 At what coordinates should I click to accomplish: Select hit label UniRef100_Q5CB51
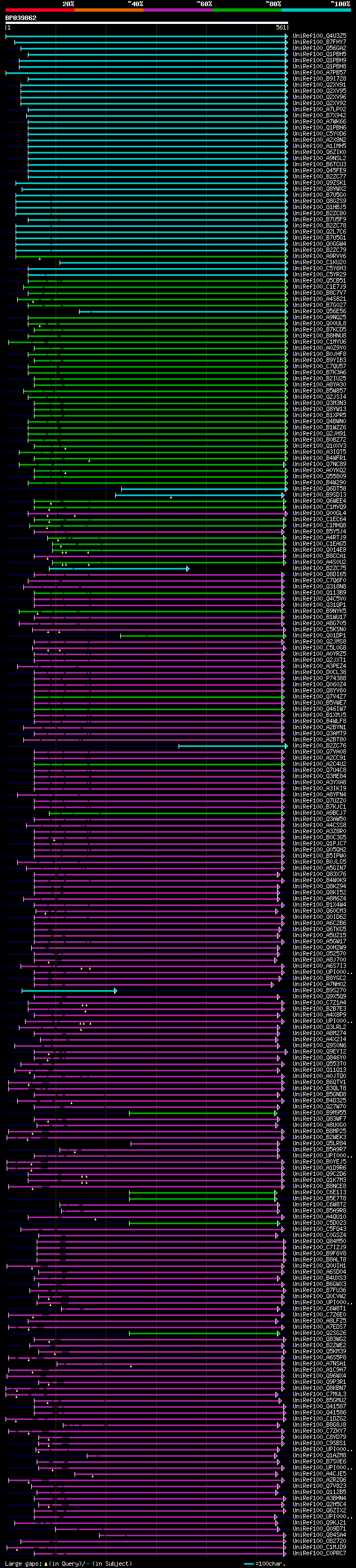tap(319, 280)
